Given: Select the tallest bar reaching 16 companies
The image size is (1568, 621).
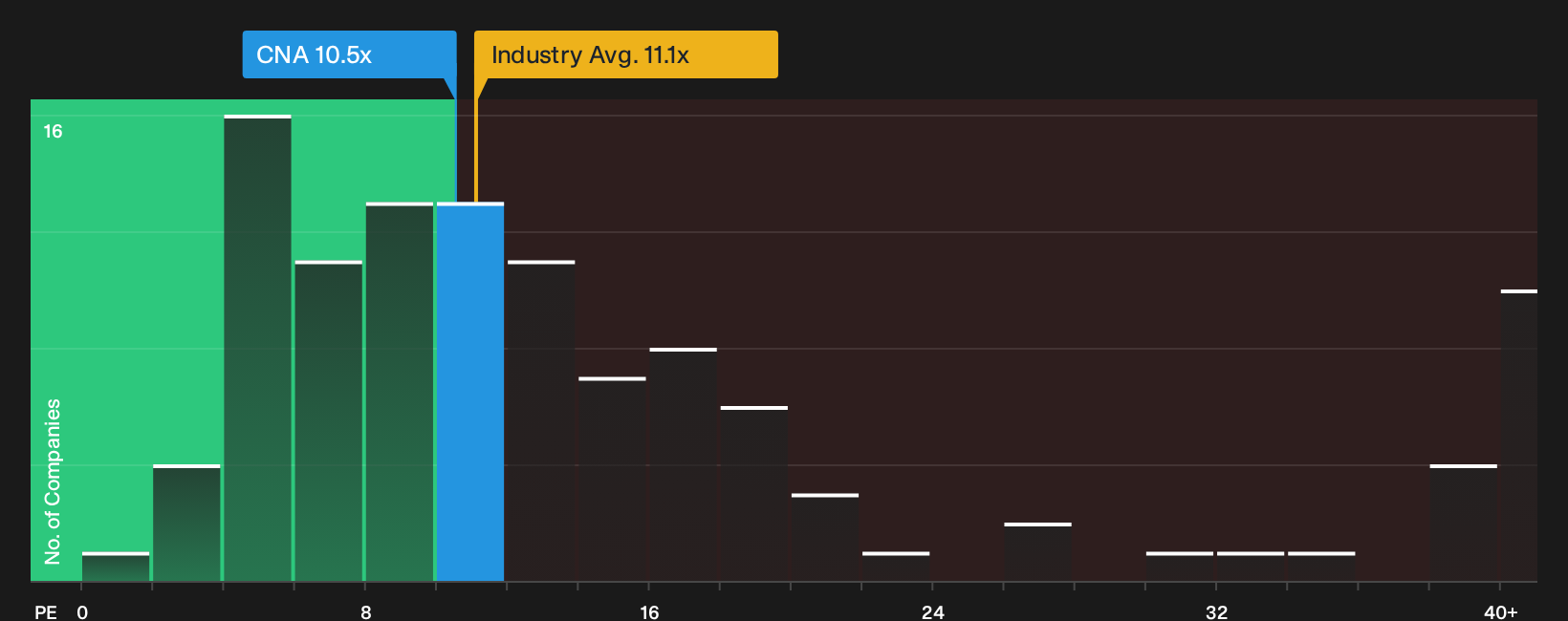Looking at the screenshot, I should [257, 348].
